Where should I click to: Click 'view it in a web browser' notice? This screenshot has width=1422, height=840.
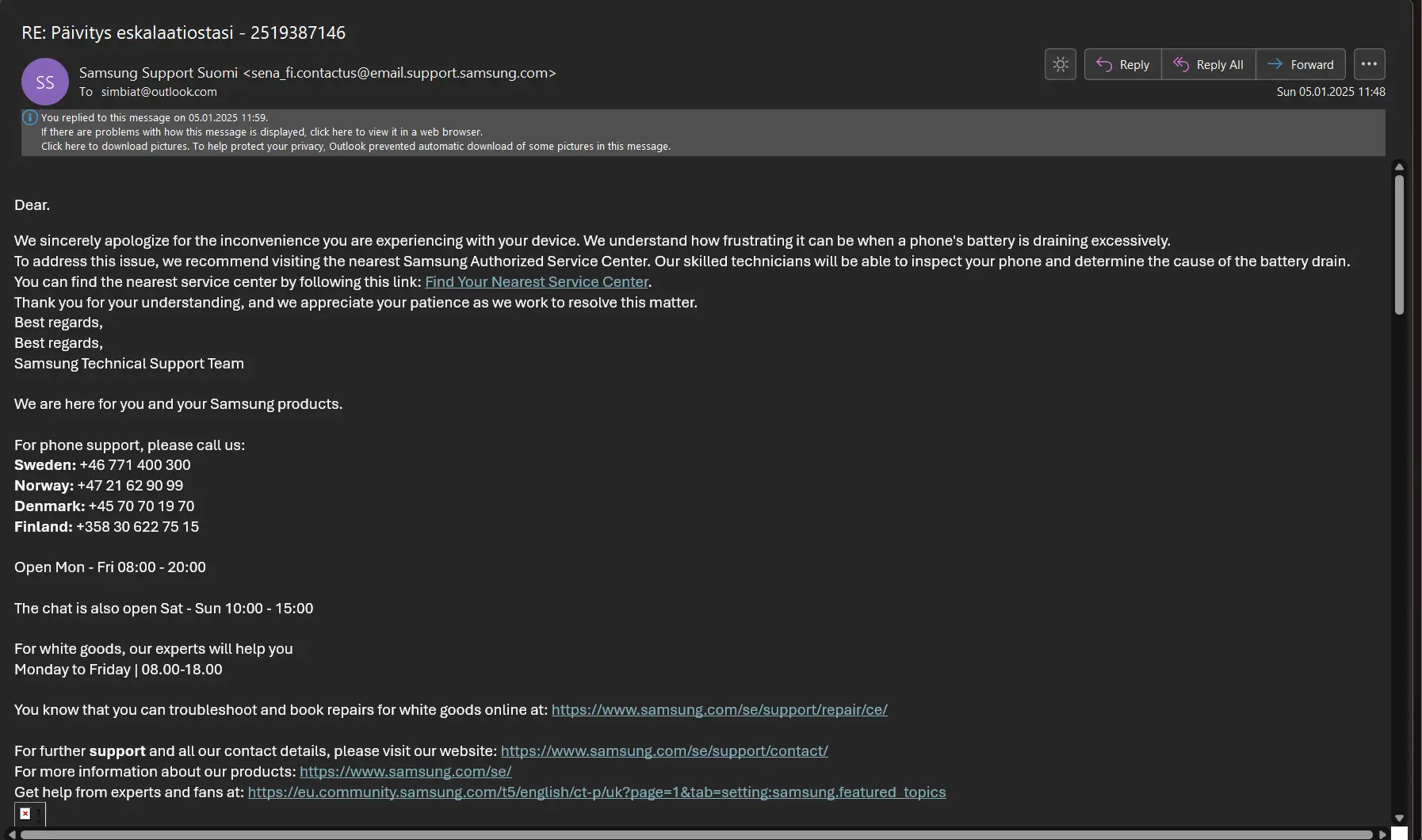[x=262, y=132]
